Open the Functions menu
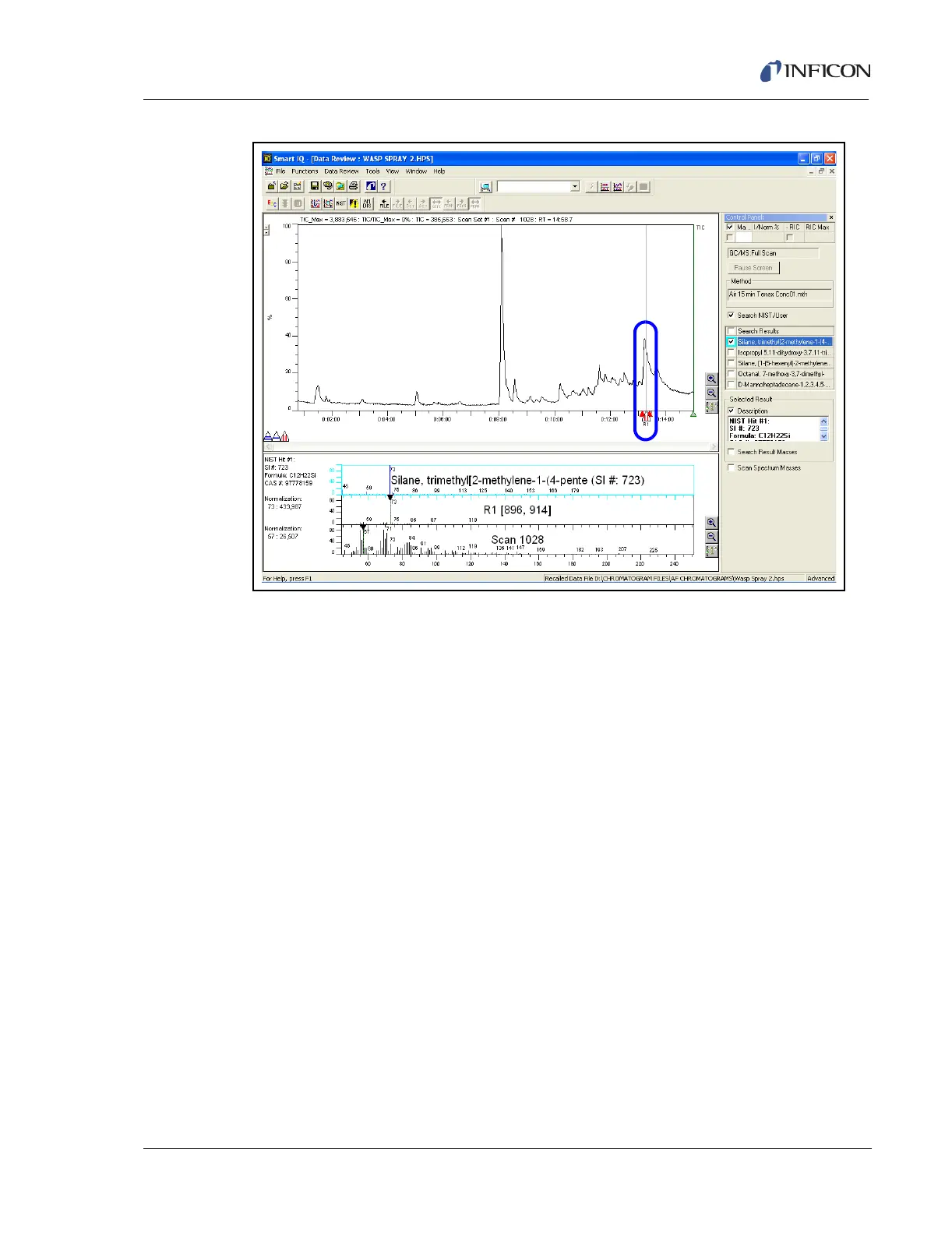 point(305,171)
